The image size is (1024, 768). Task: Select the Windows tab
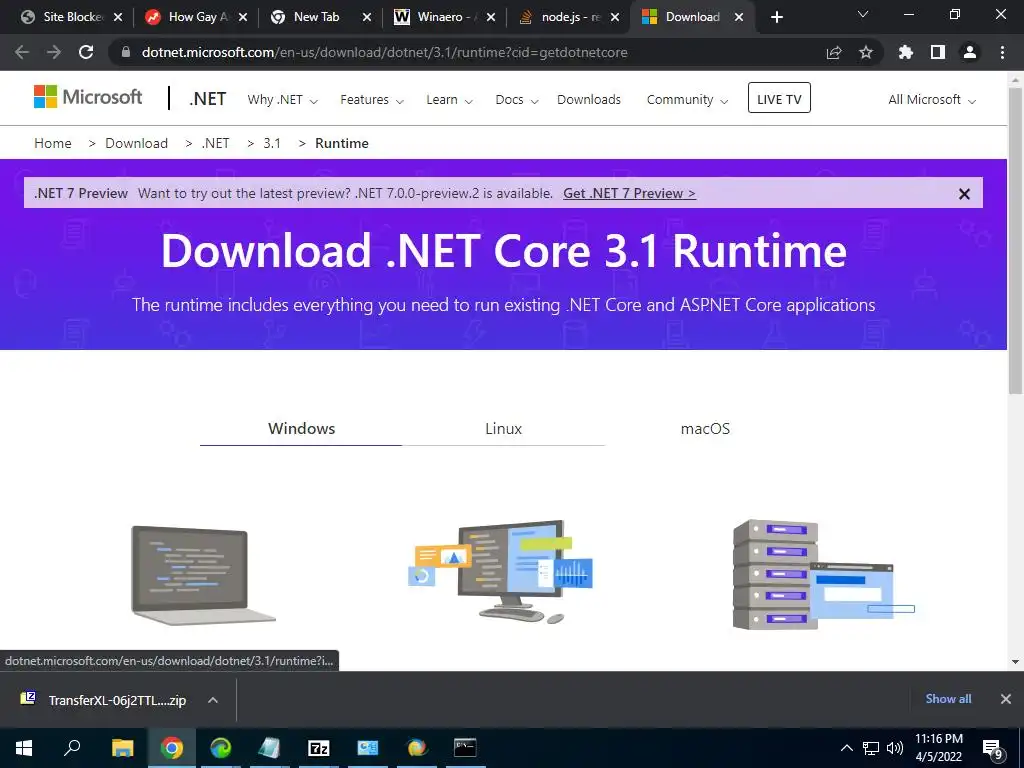click(301, 428)
